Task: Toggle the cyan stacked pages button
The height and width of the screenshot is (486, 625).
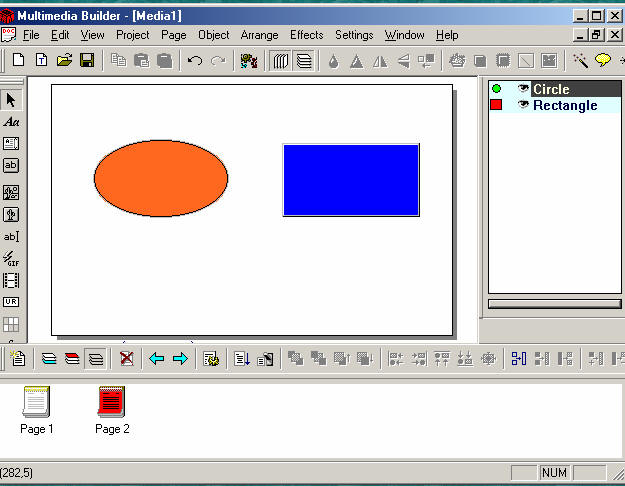Action: coord(49,359)
